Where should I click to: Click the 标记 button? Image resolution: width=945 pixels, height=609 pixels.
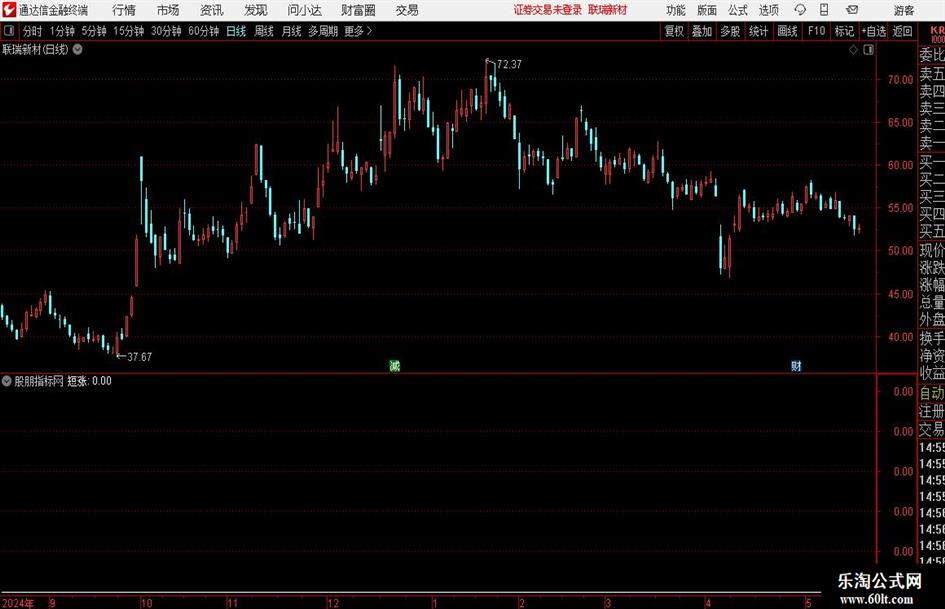pyautogui.click(x=844, y=31)
